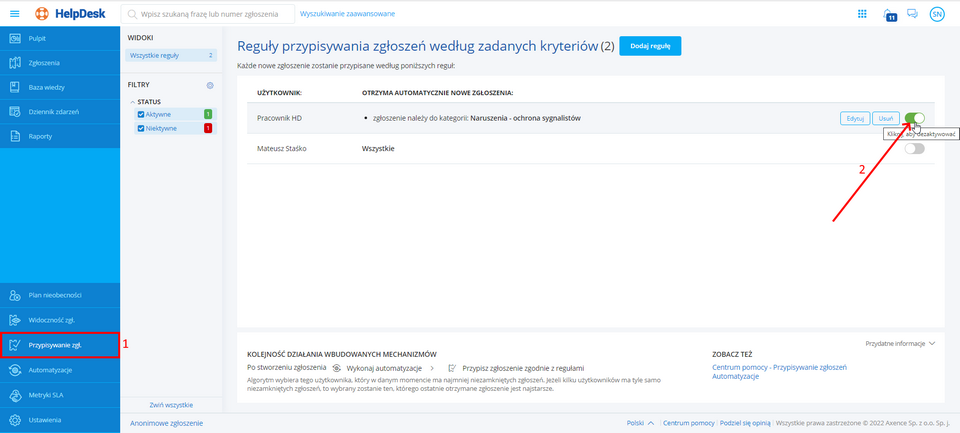Click the SN user avatar
This screenshot has width=960, height=433.
point(936,14)
